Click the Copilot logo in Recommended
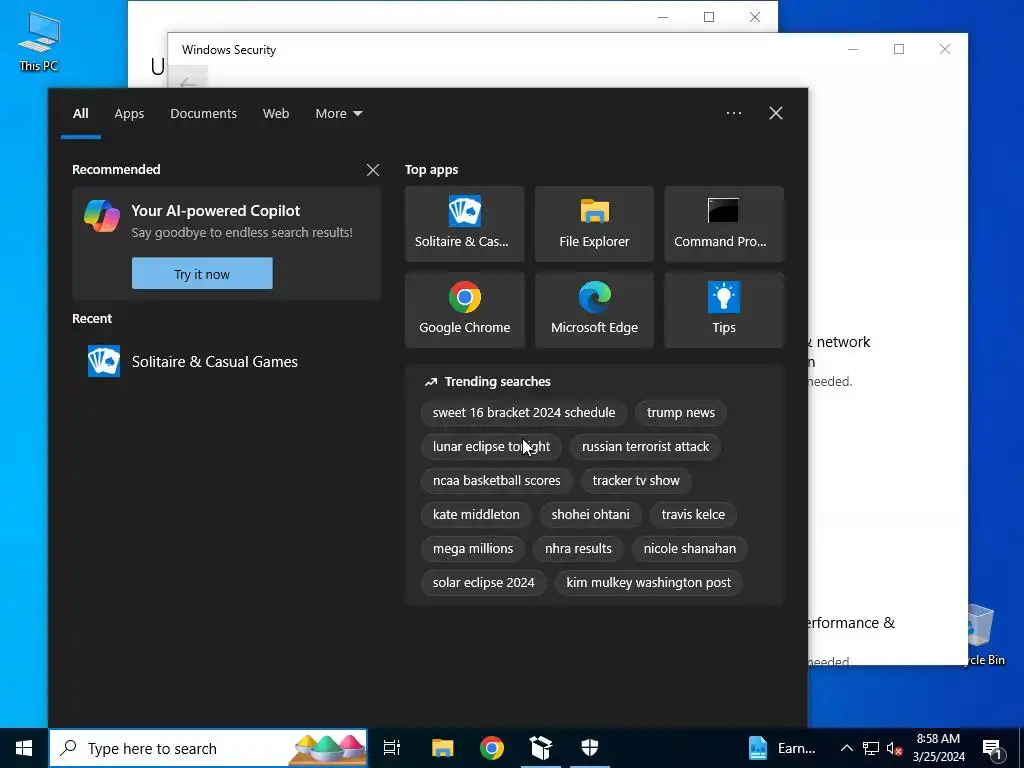This screenshot has width=1024, height=768. pos(102,216)
